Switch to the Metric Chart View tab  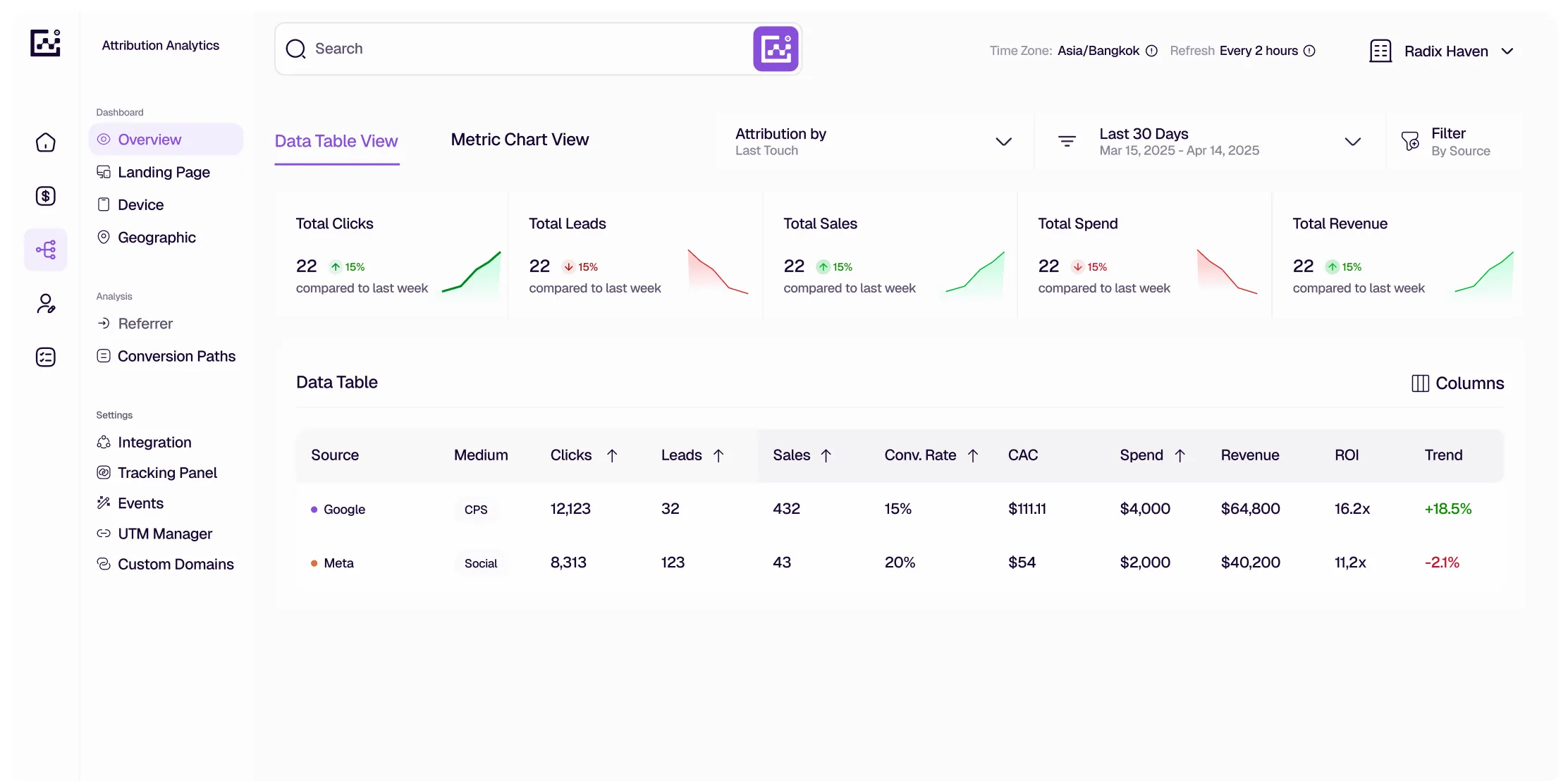point(520,140)
